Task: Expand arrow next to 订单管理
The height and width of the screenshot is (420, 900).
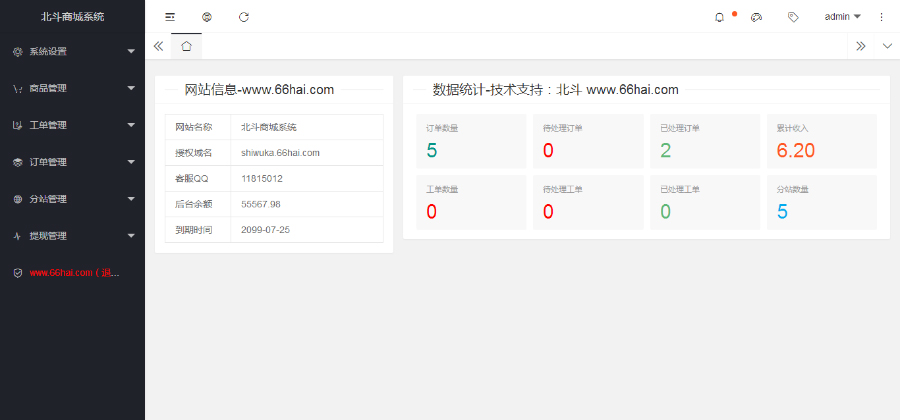Action: click(131, 162)
